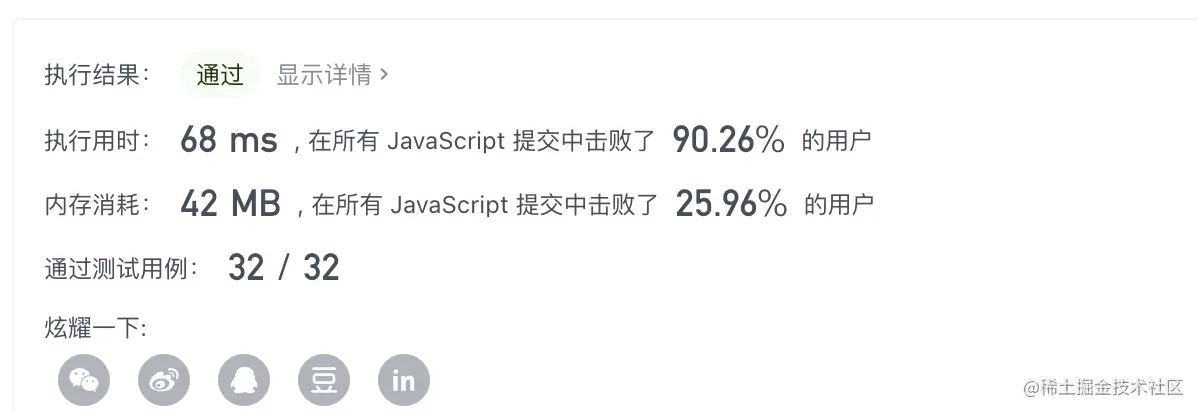Share result via QQ penguin icon
Screen dimensions: 1198x412
click(244, 380)
